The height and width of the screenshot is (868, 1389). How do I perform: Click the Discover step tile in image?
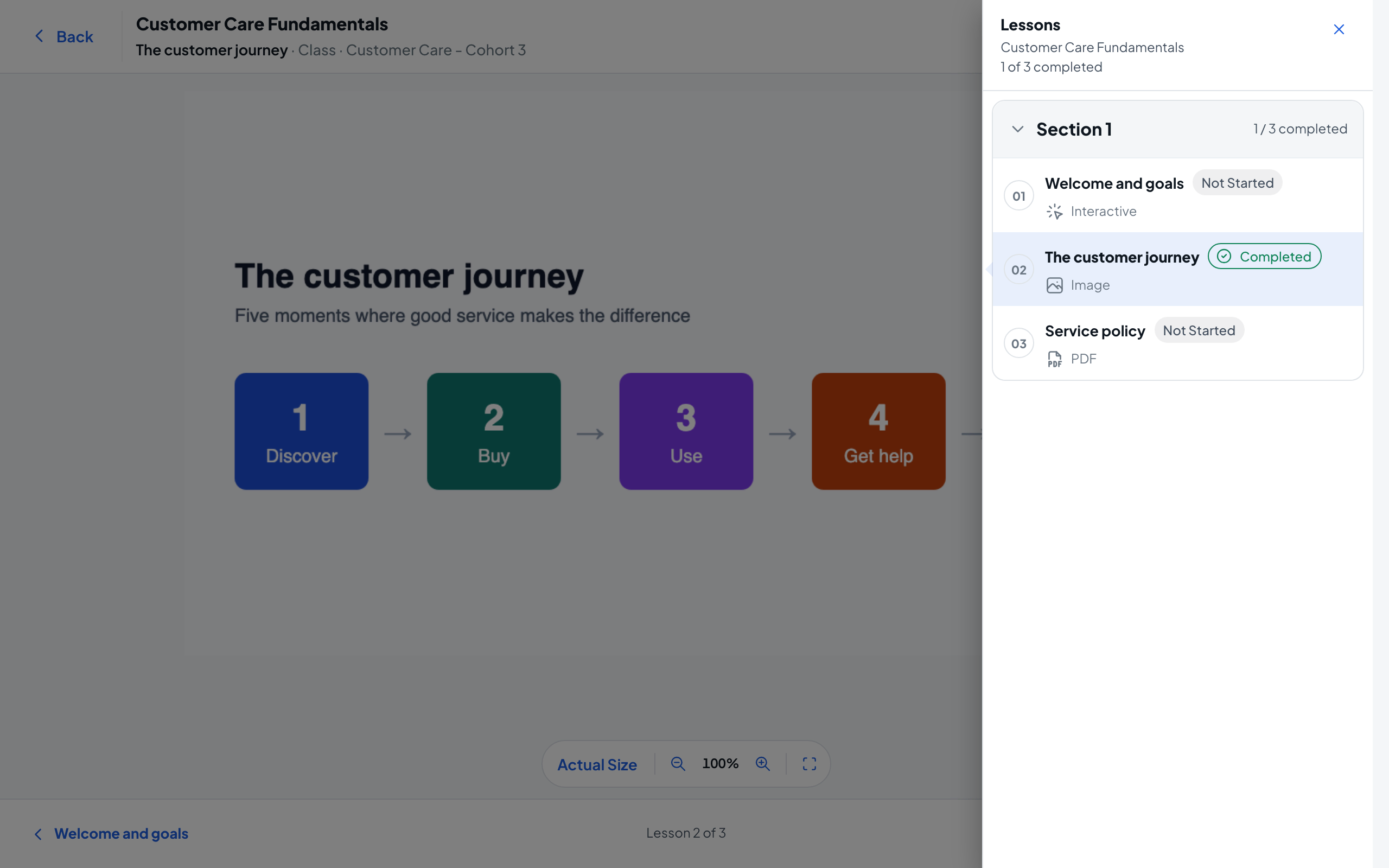(x=301, y=431)
